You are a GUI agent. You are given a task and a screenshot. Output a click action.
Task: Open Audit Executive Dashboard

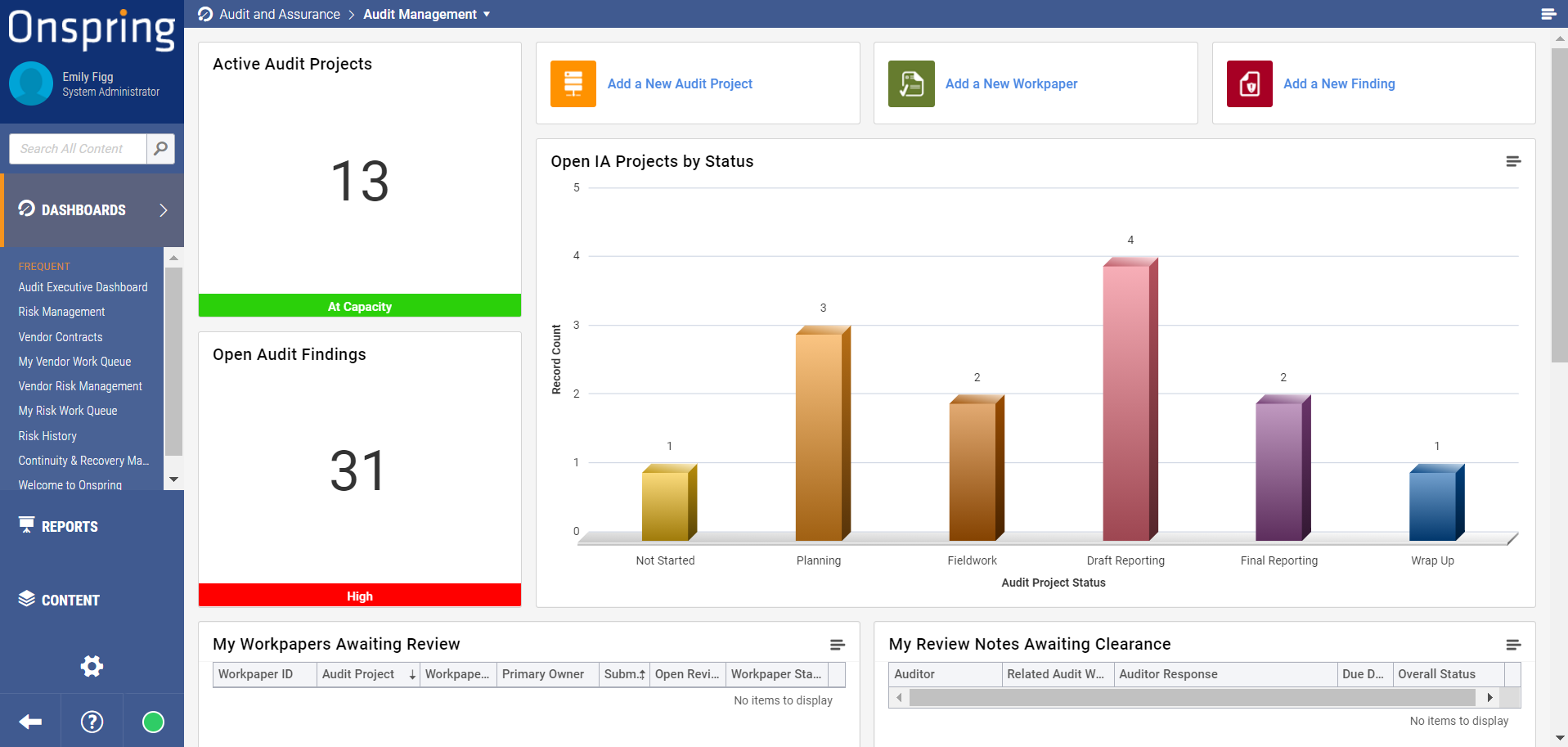tap(83, 287)
